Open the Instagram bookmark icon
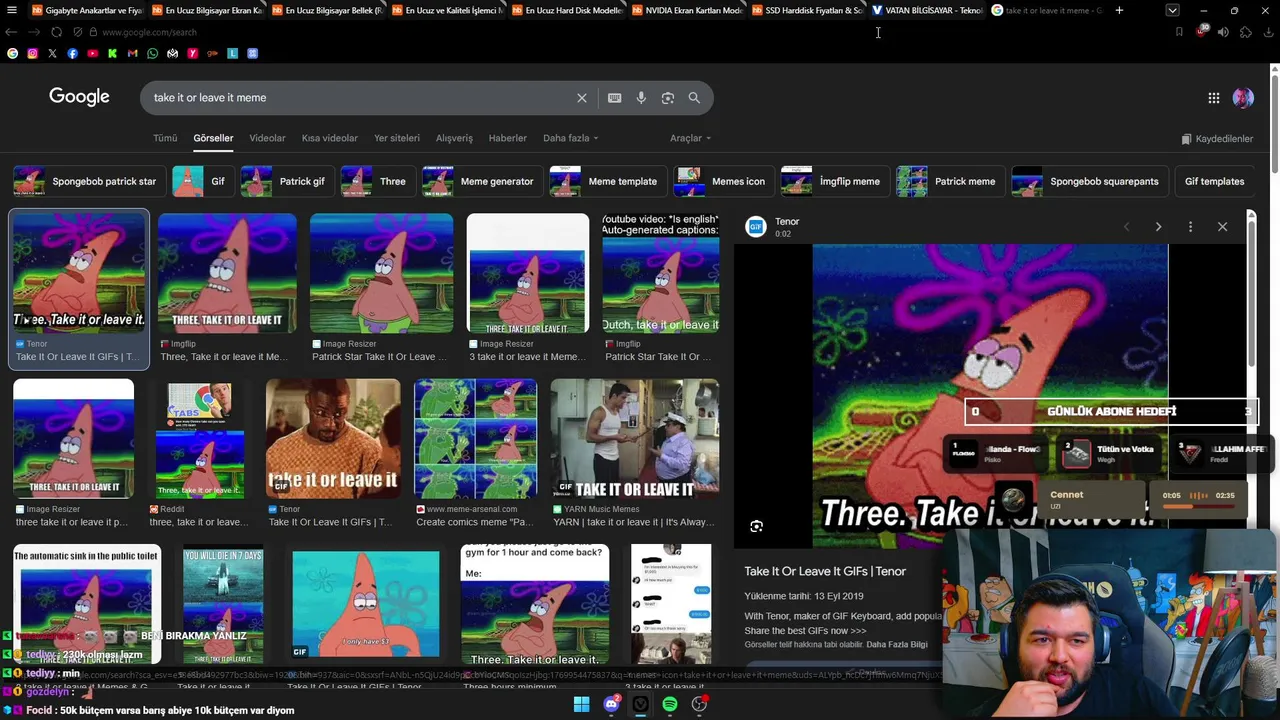This screenshot has height=720, width=1280. [x=32, y=53]
